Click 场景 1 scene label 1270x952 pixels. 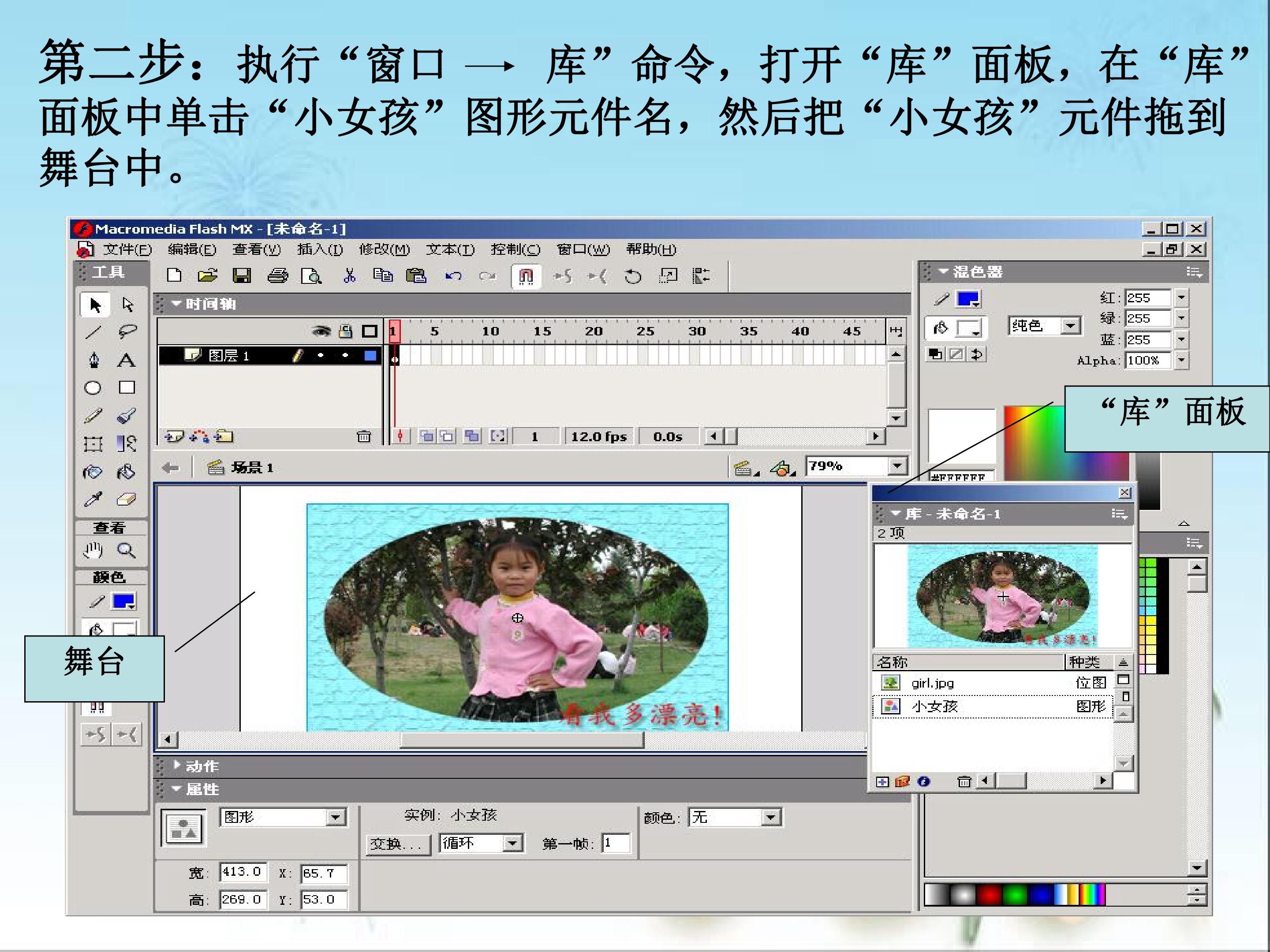tap(252, 468)
